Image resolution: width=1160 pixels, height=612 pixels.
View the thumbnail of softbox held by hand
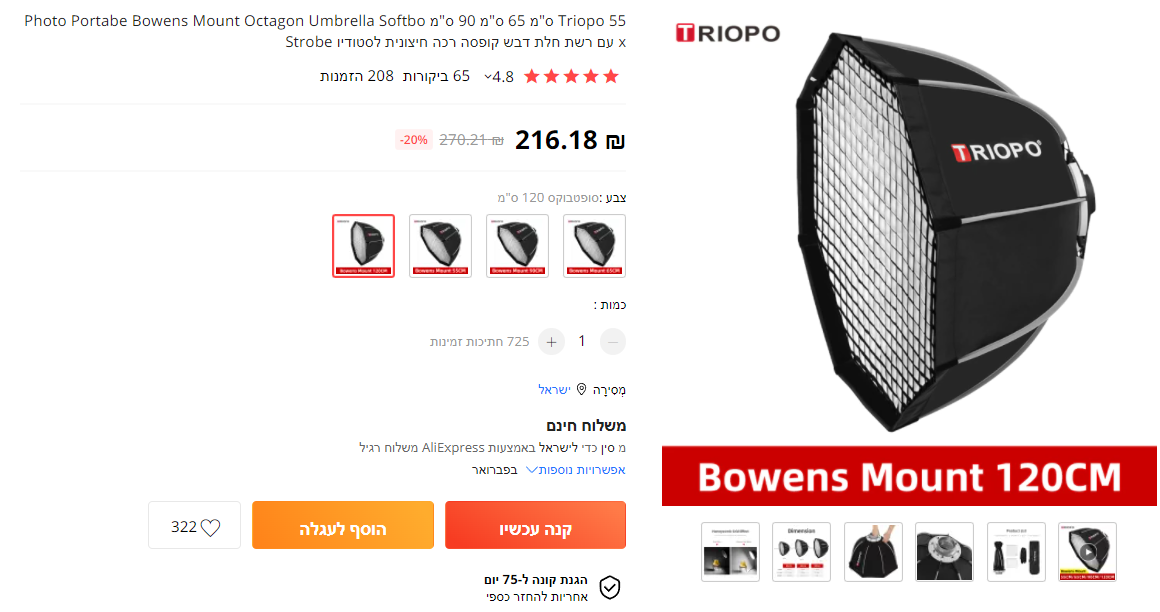873,552
